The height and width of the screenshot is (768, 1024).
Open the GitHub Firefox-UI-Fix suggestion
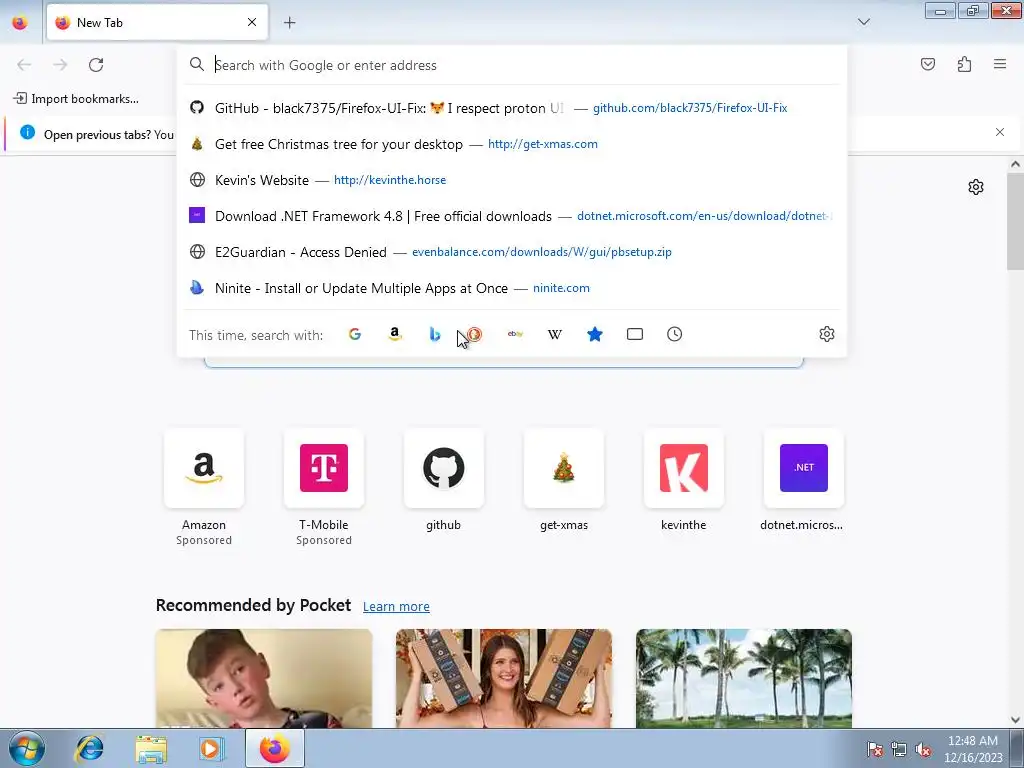(x=512, y=108)
